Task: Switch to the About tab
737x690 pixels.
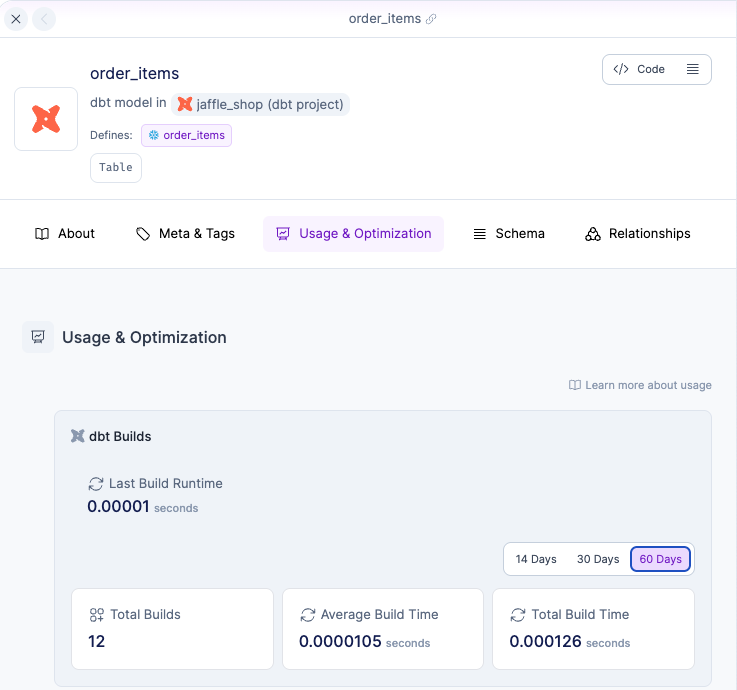Action: 65,234
